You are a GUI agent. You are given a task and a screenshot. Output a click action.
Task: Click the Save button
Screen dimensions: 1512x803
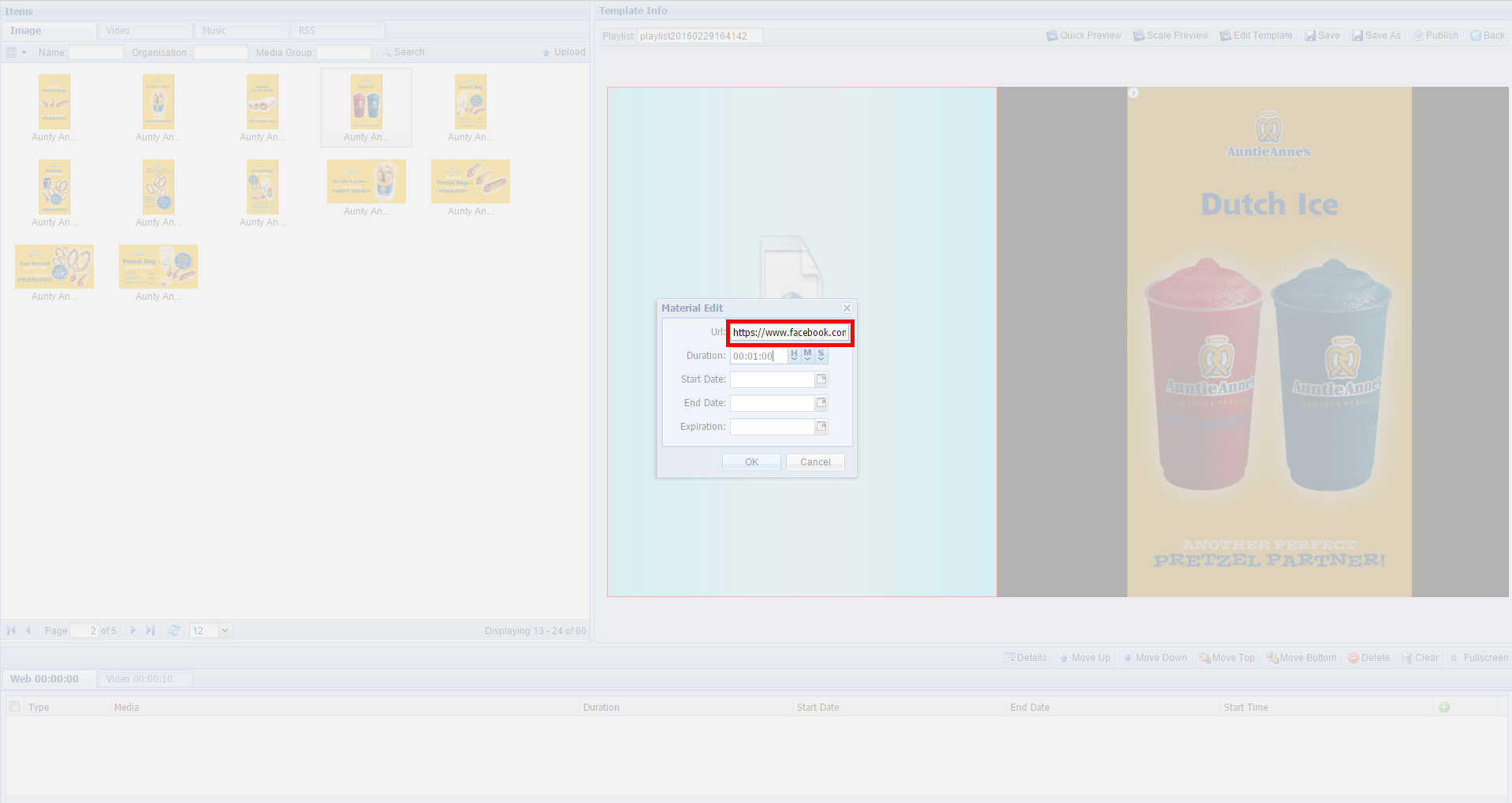click(1322, 35)
